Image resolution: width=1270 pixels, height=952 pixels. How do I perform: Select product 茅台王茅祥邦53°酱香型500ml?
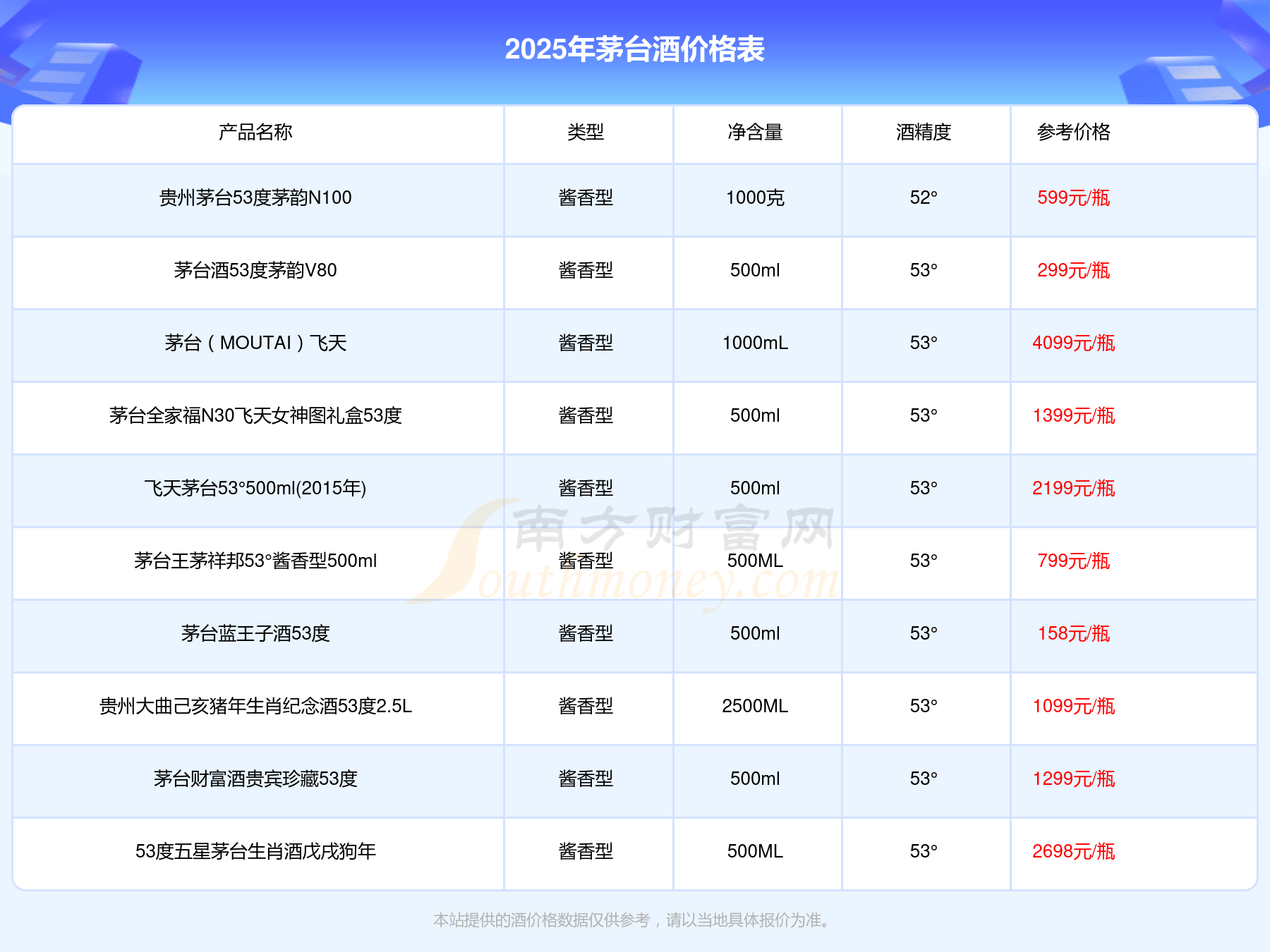click(x=255, y=561)
